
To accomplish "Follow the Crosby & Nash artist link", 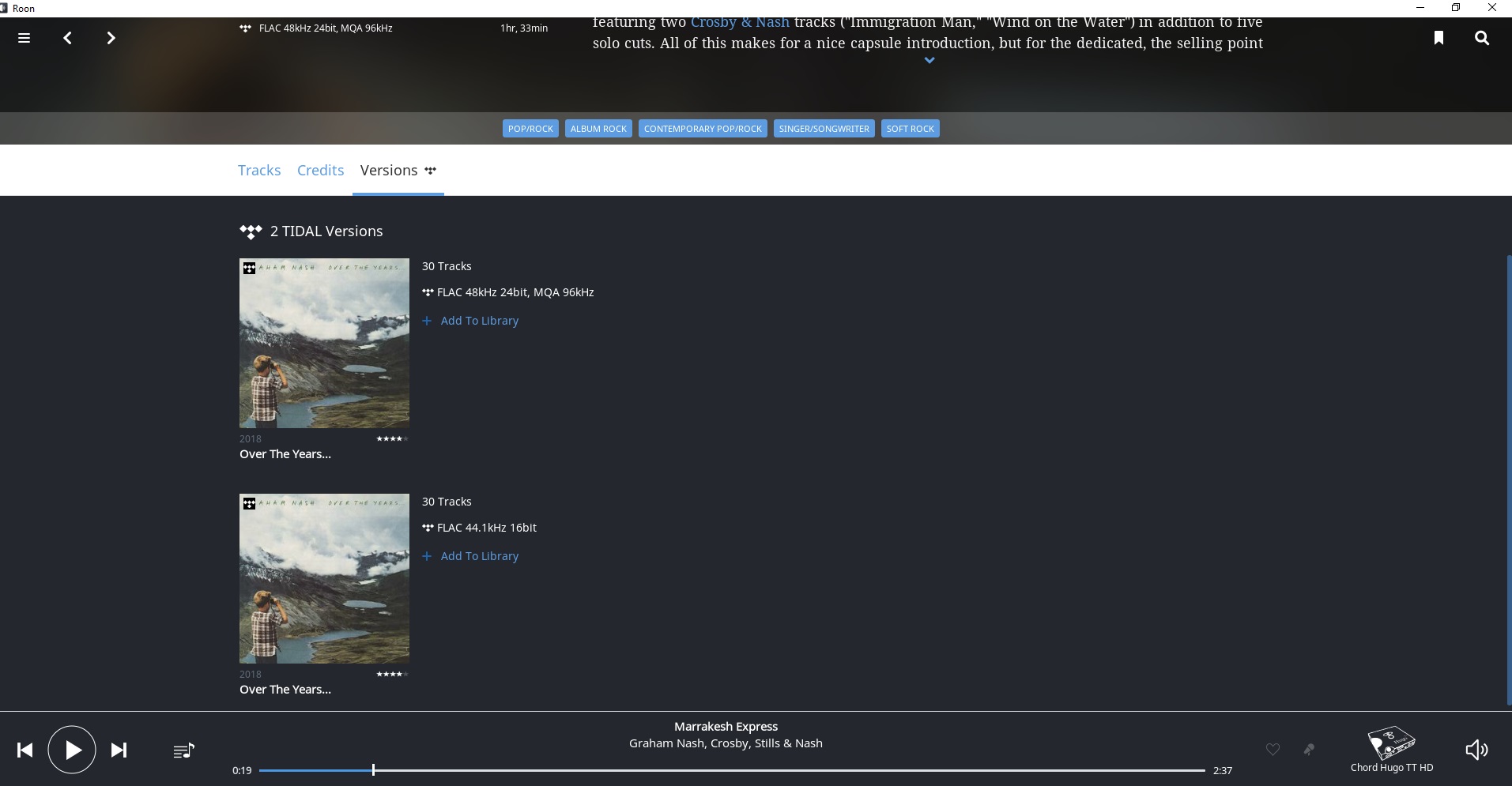I will pos(740,22).
